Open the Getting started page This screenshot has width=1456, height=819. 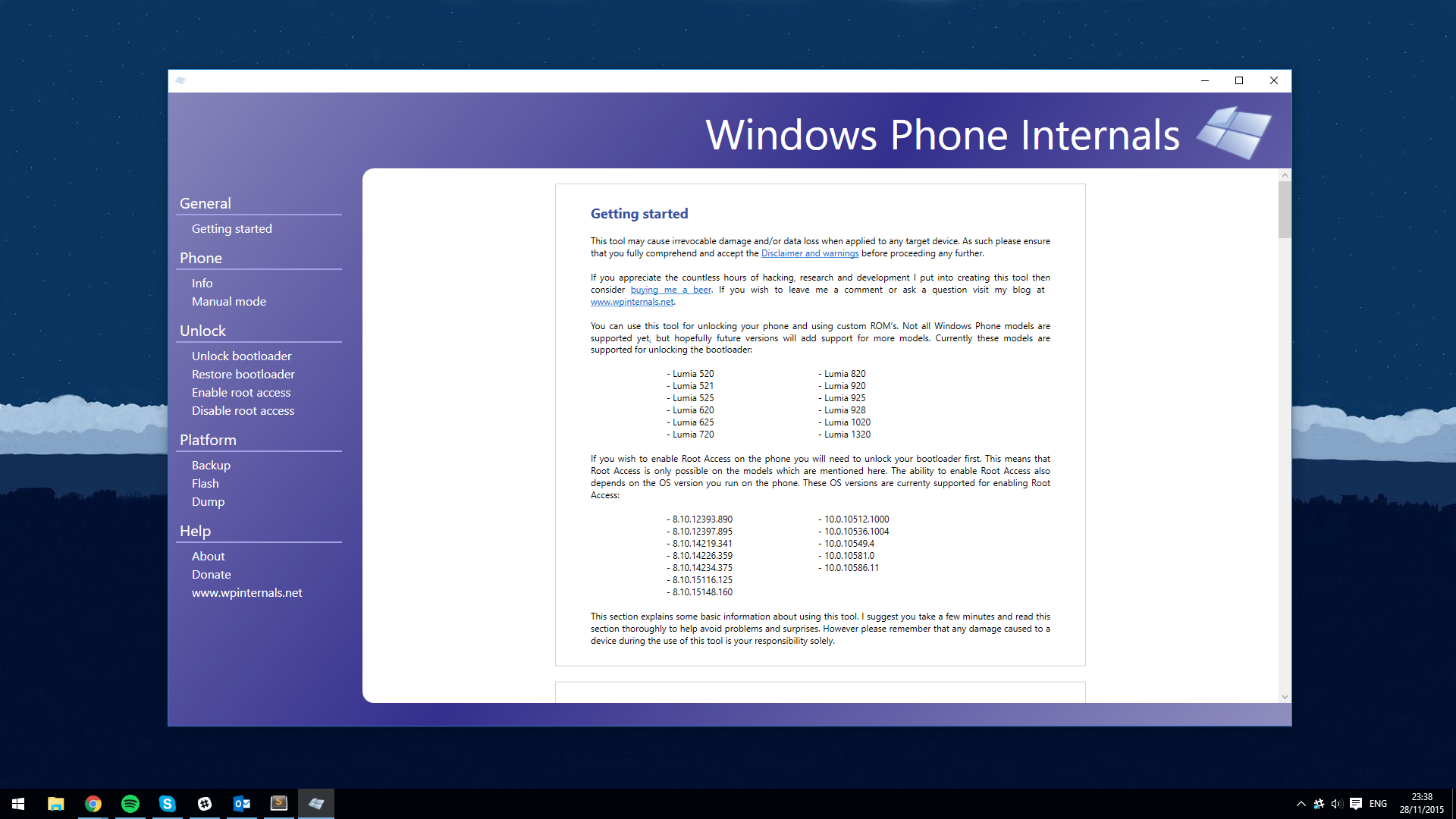pos(232,228)
